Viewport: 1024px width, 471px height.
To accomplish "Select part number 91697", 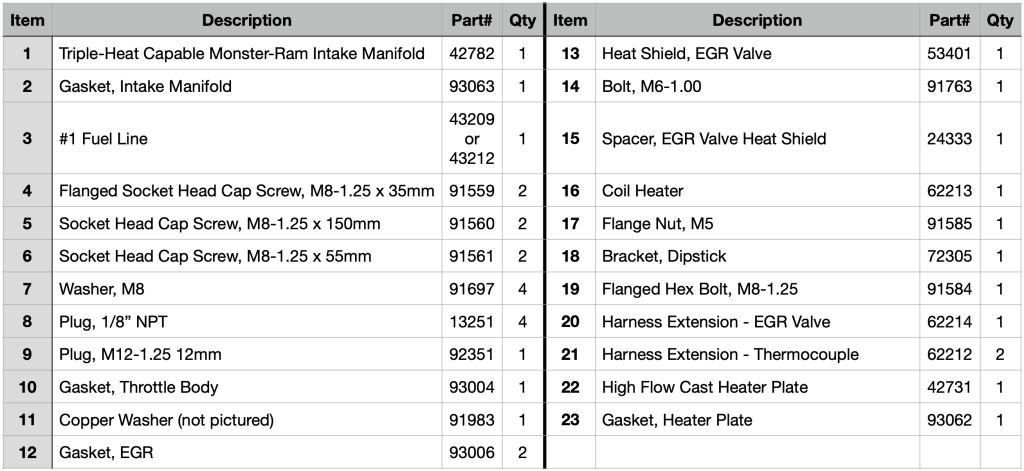I will click(x=472, y=289).
